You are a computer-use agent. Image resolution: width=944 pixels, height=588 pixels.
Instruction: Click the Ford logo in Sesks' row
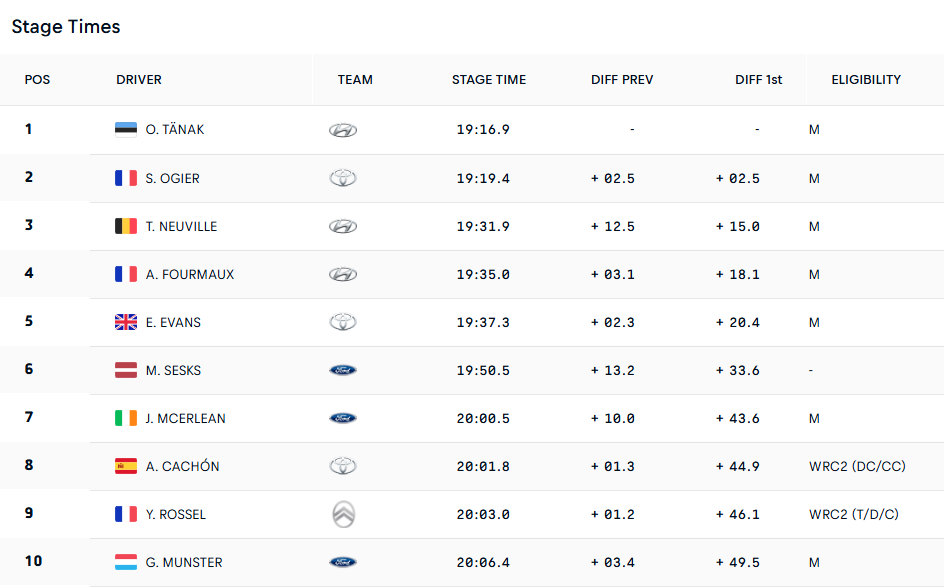[x=343, y=370]
